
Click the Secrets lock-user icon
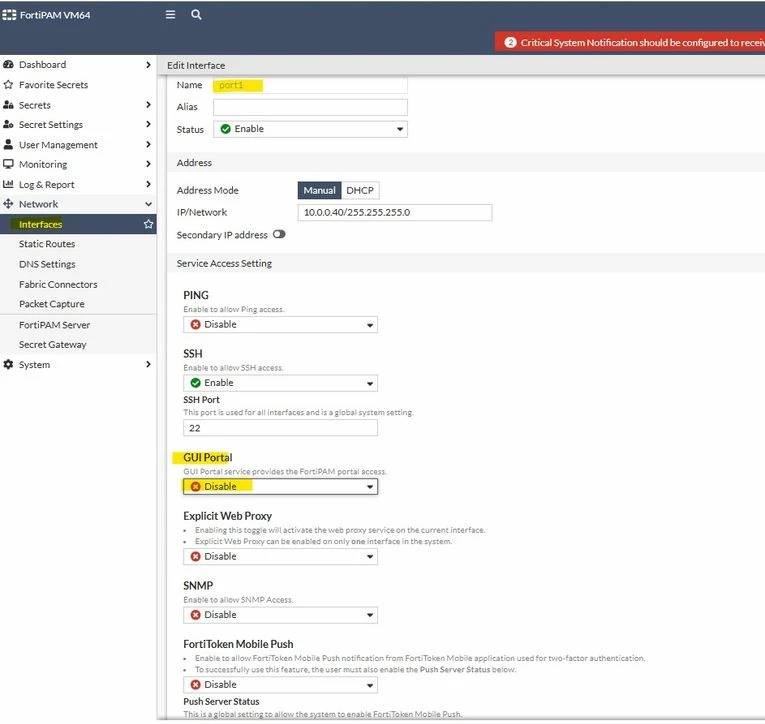pos(8,105)
